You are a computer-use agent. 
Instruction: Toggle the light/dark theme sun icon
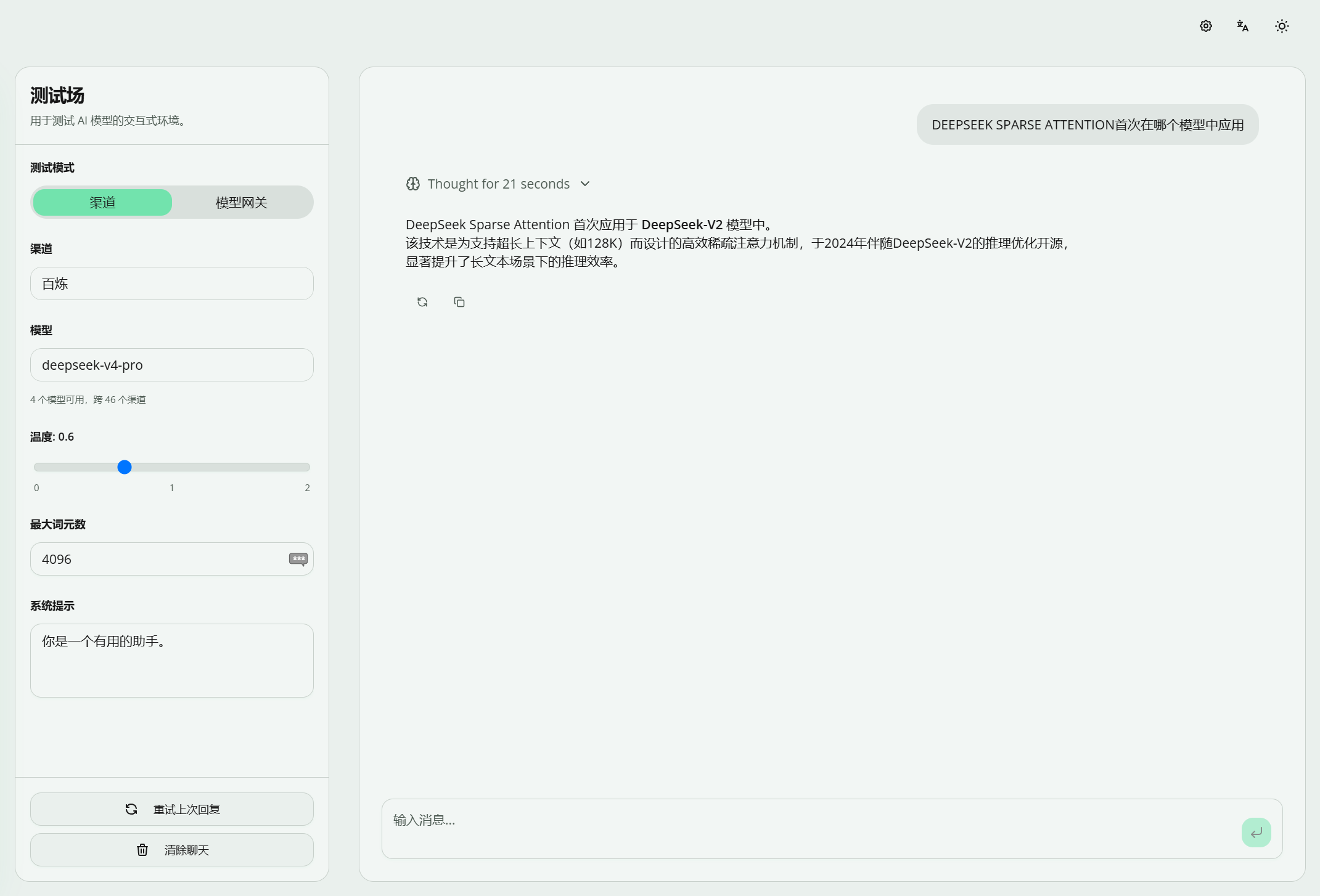tap(1282, 26)
